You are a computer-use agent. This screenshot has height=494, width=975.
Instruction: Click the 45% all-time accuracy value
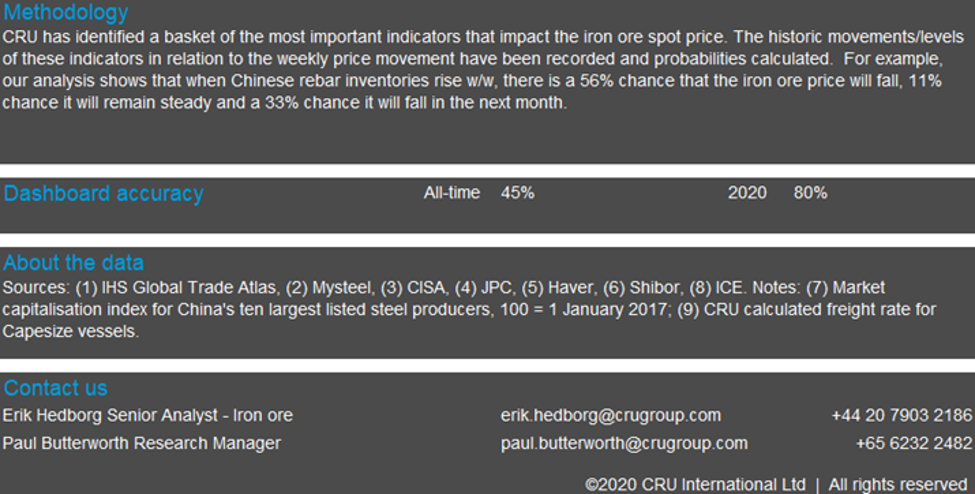point(517,193)
